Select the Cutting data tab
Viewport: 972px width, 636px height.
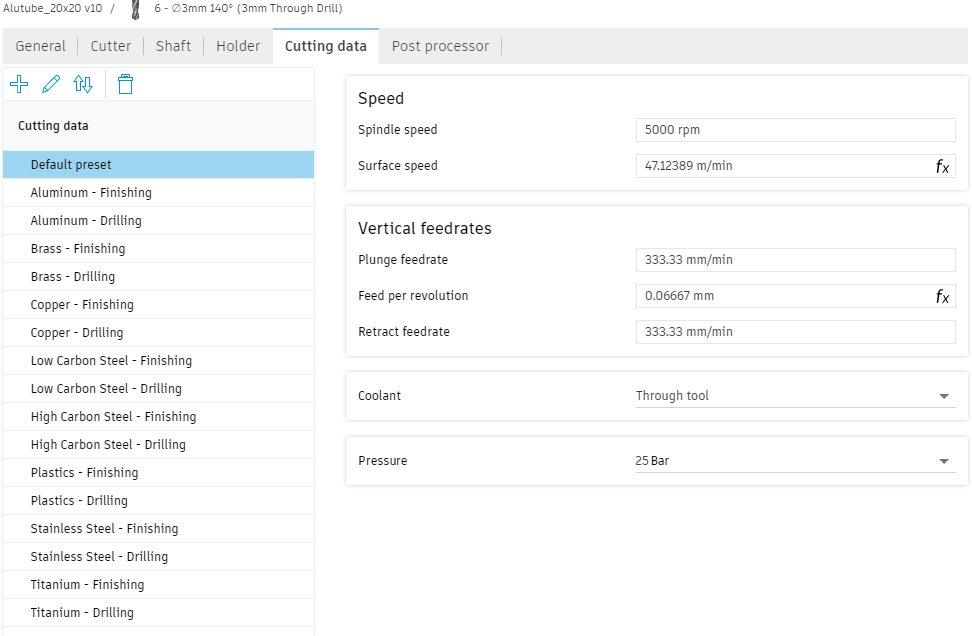tap(325, 46)
